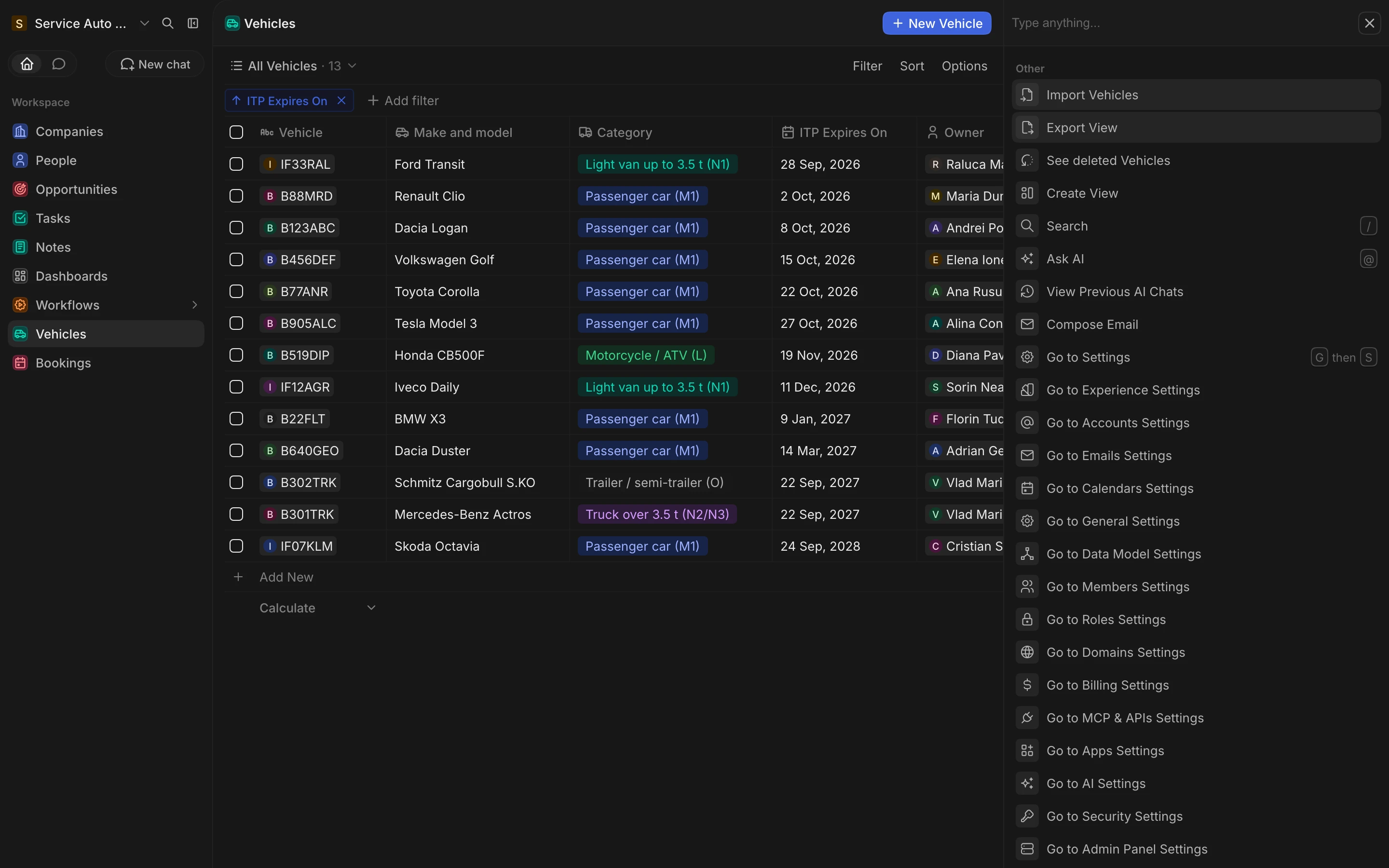Image resolution: width=1389 pixels, height=868 pixels.
Task: Click the View Previous AI Chats history icon
Action: coord(1027,292)
